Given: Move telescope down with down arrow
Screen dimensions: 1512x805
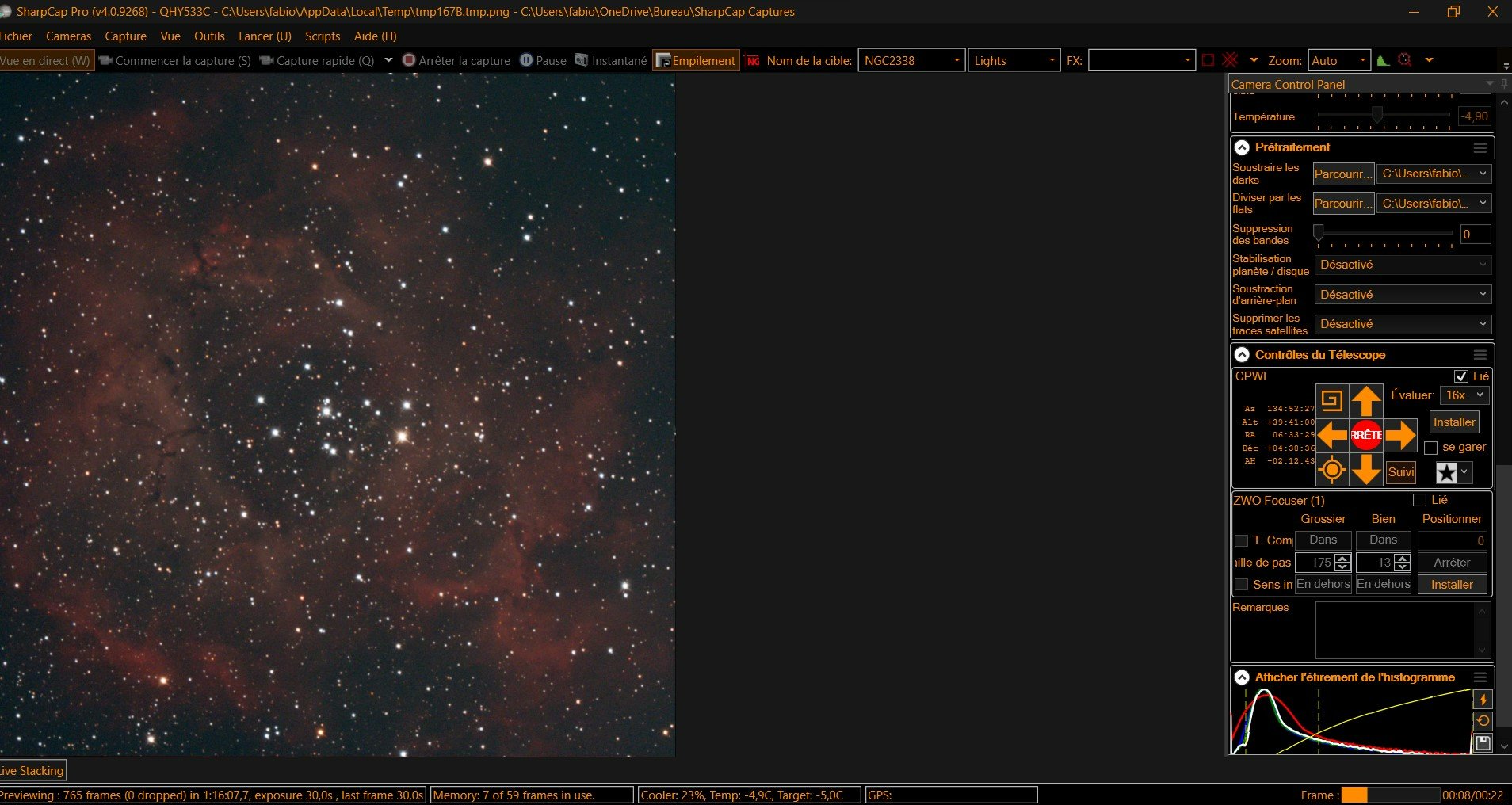Looking at the screenshot, I should [1366, 470].
